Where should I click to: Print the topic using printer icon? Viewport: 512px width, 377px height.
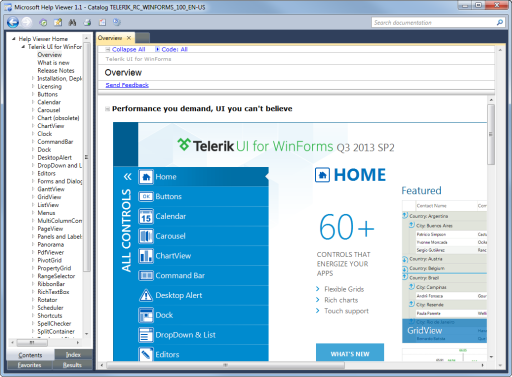coord(87,23)
